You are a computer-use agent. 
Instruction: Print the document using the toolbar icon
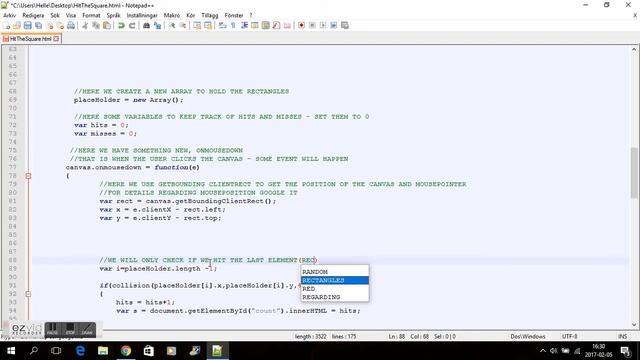click(x=71, y=25)
